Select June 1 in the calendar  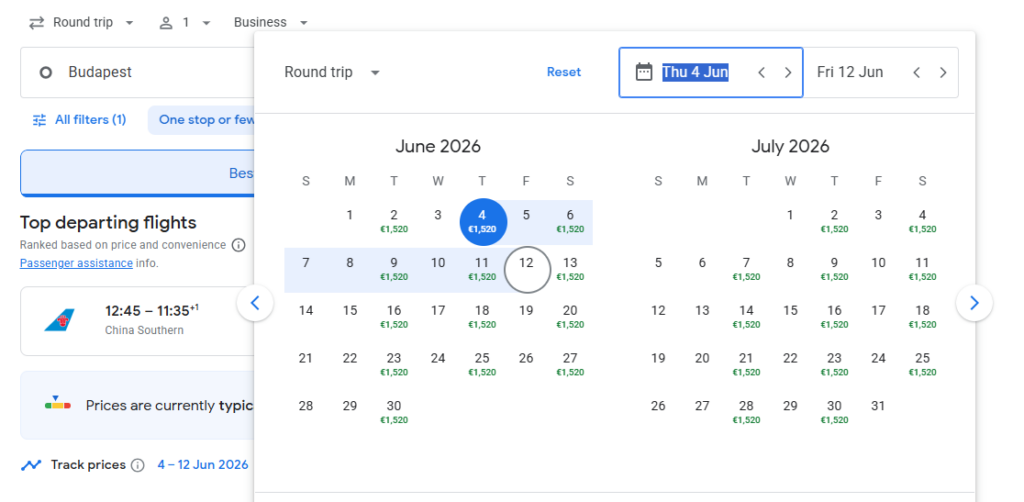(350, 215)
